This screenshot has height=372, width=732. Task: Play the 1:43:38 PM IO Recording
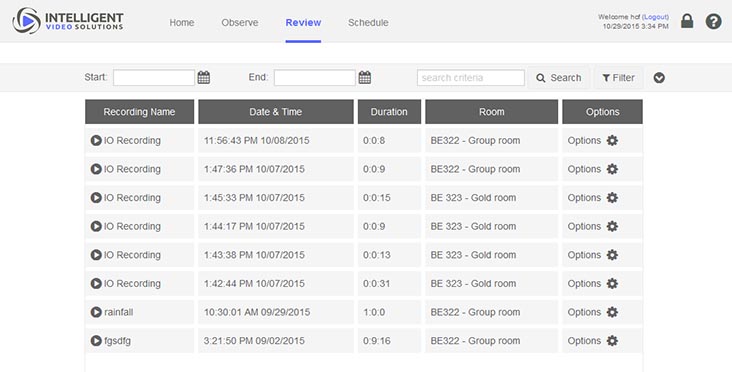pos(96,255)
